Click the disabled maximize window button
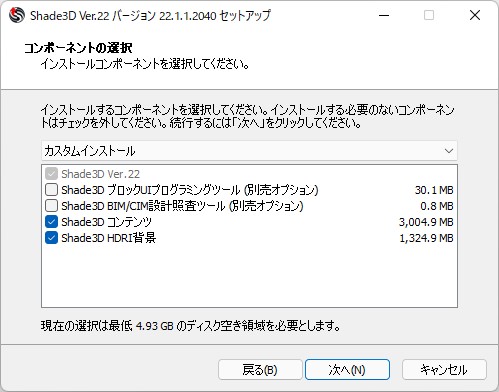The height and width of the screenshot is (392, 499). pyautogui.click(x=429, y=15)
